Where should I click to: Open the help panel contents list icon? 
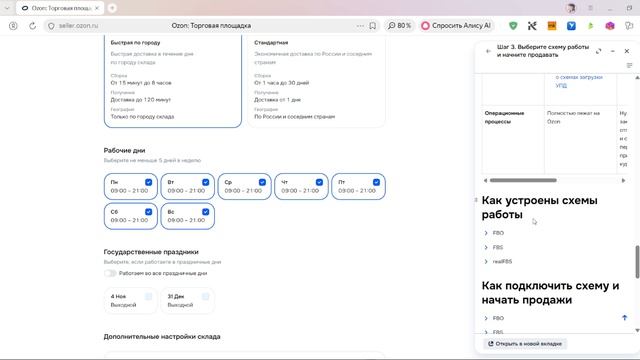pos(629,65)
